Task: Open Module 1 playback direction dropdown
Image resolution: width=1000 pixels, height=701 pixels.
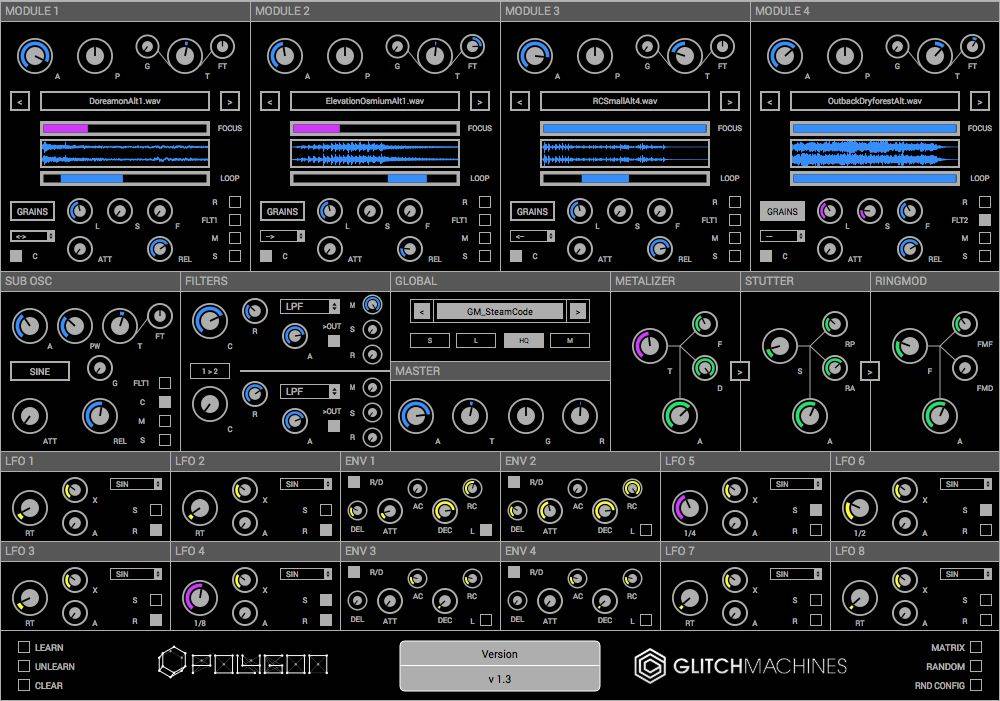Action: click(31, 236)
